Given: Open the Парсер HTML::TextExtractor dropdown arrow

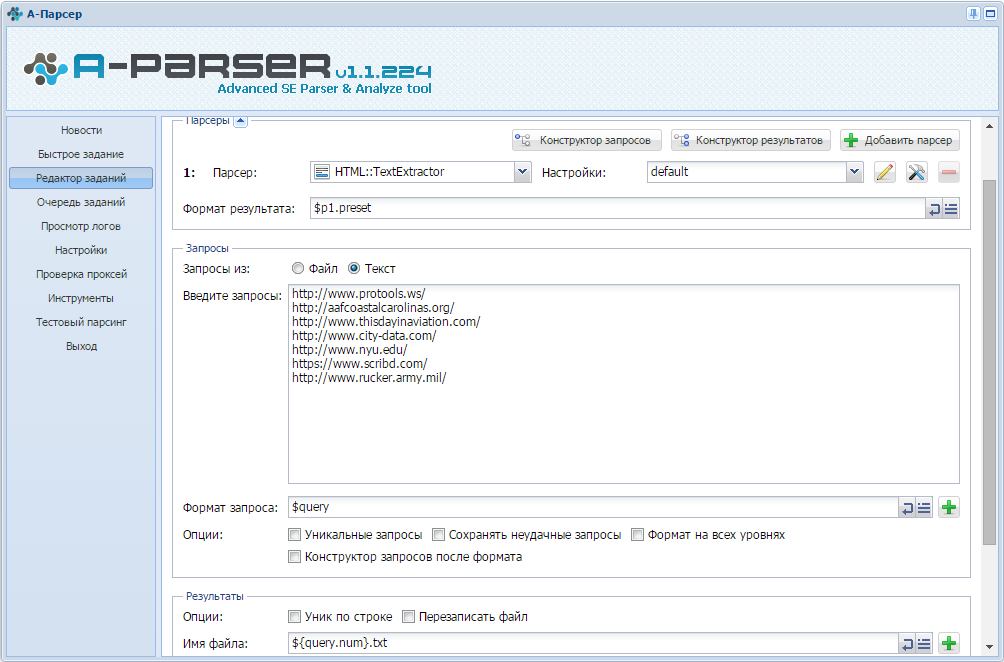Looking at the screenshot, I should tap(522, 172).
